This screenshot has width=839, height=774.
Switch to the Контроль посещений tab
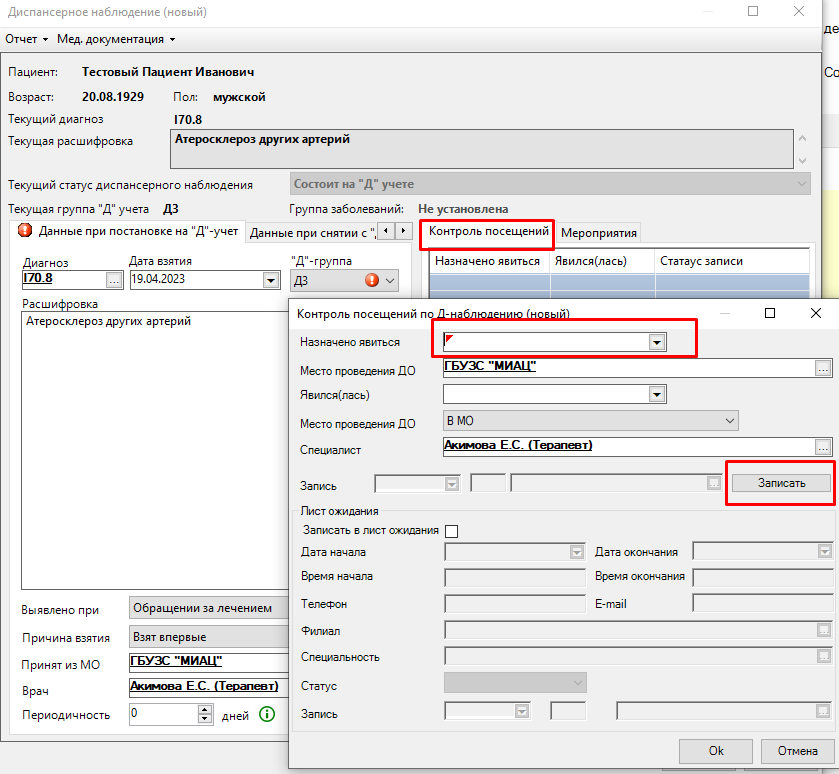(488, 232)
